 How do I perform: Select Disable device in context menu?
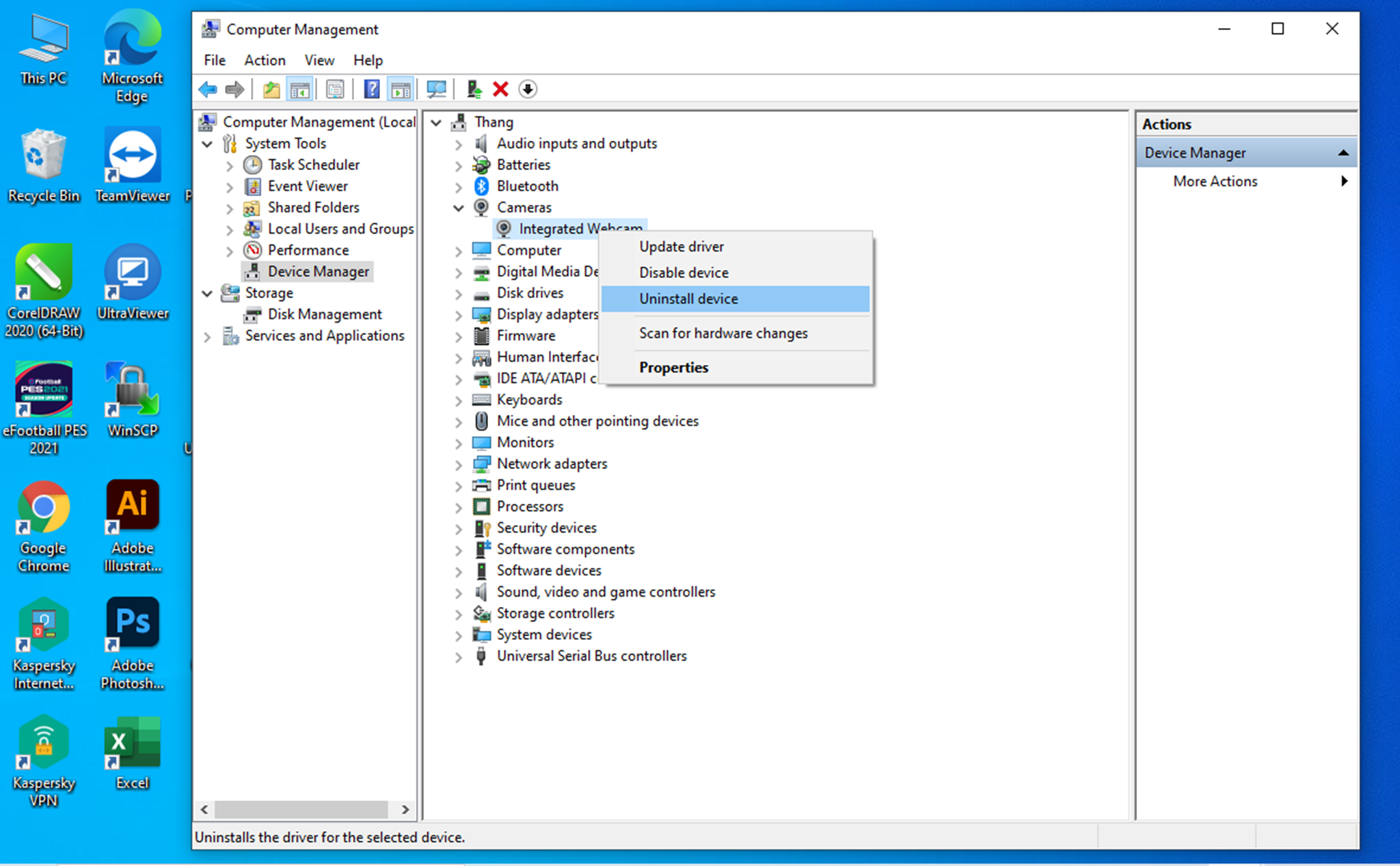pyautogui.click(x=684, y=273)
